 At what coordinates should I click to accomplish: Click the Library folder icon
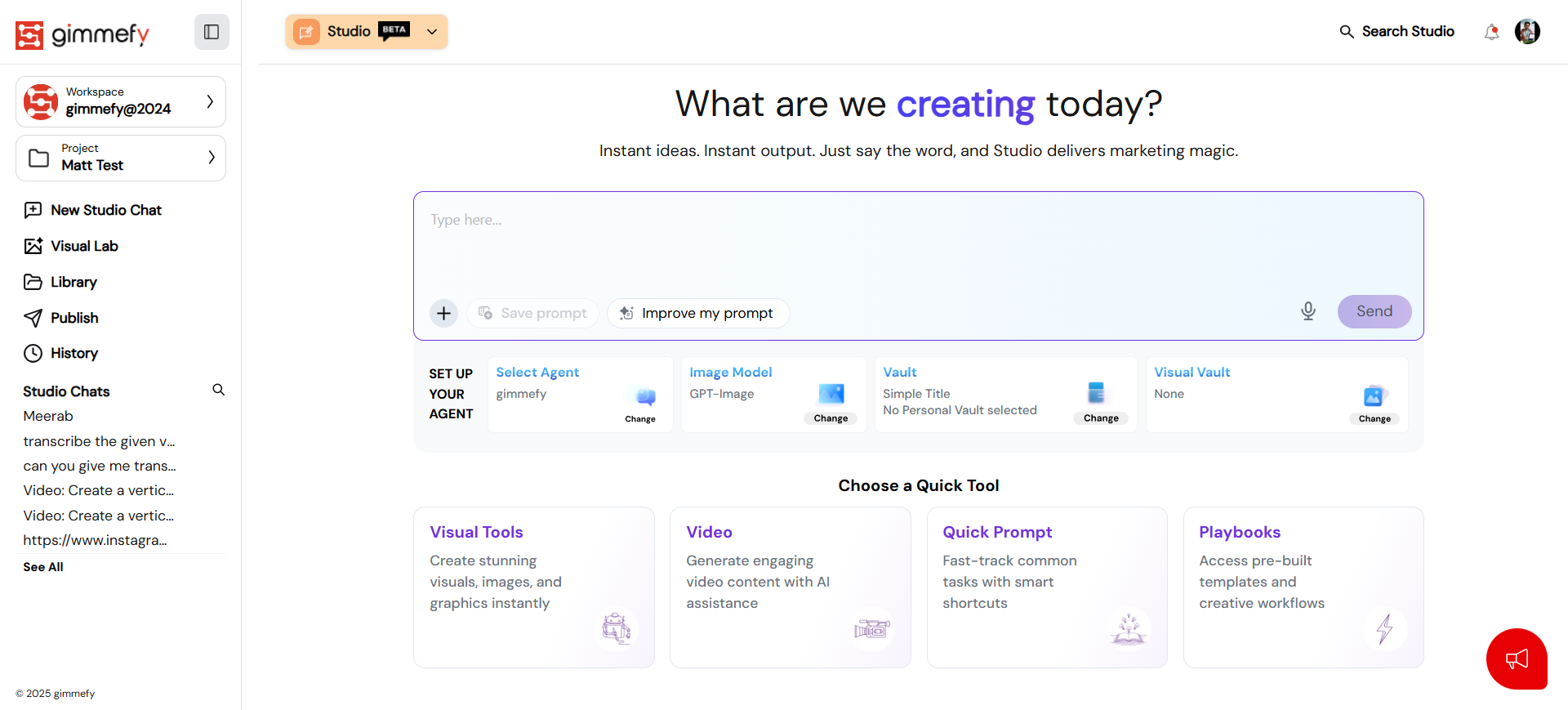pyautogui.click(x=33, y=282)
